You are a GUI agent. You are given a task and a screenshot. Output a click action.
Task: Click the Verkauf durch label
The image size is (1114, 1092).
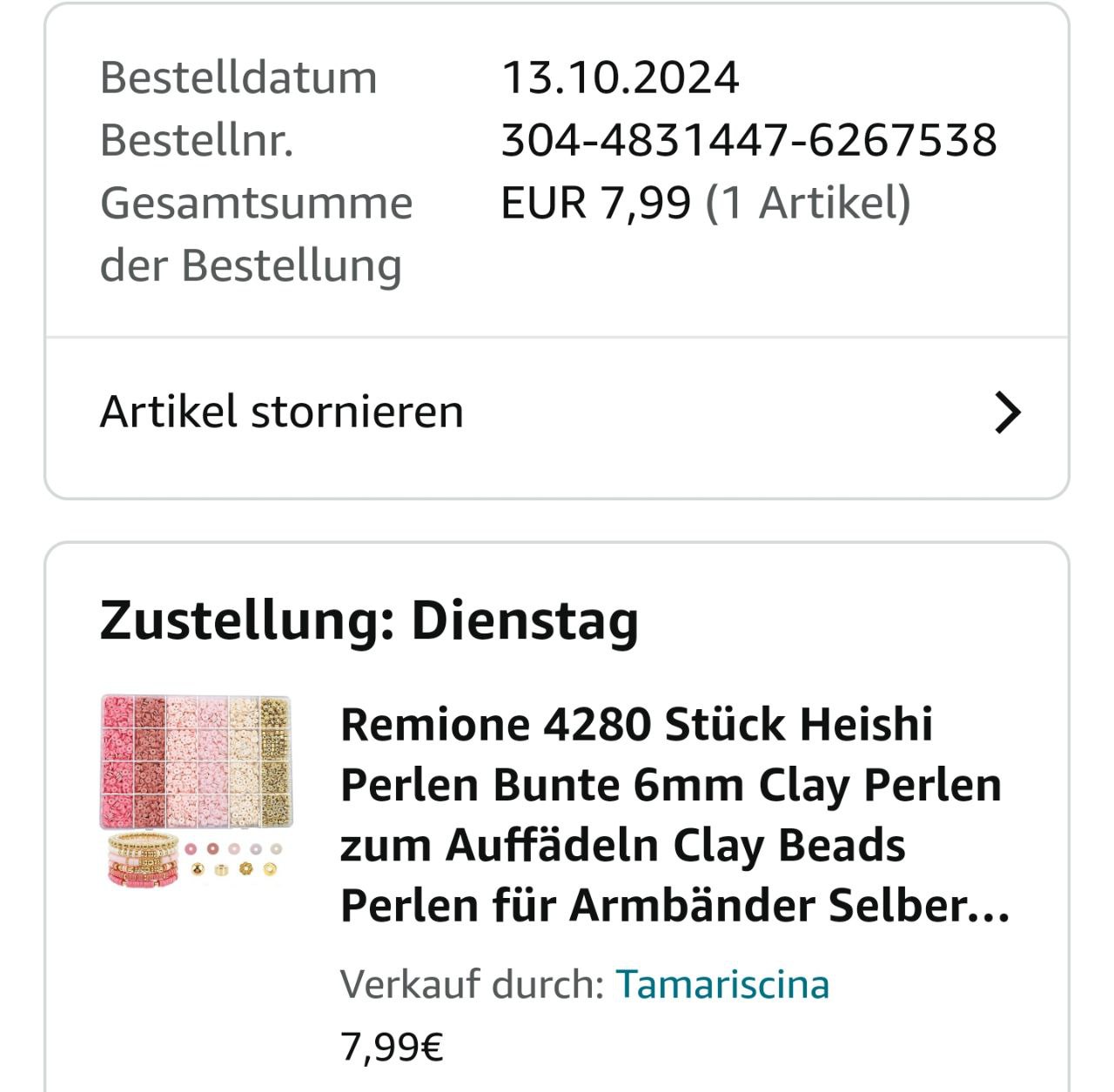(472, 984)
